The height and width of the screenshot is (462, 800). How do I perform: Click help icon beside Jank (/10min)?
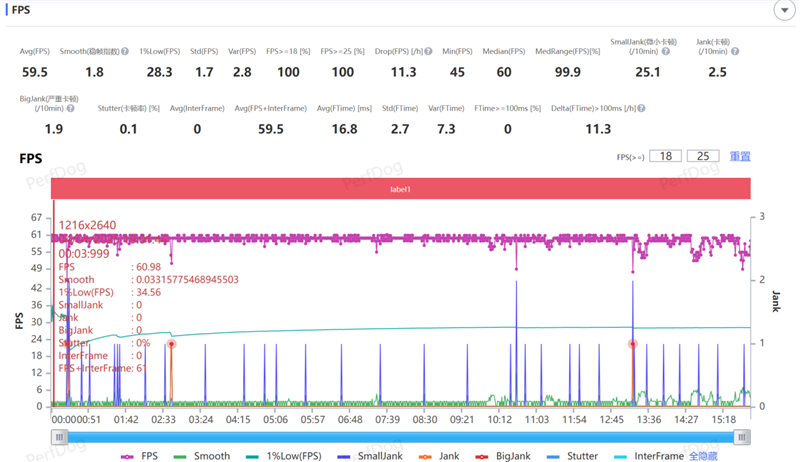734,51
